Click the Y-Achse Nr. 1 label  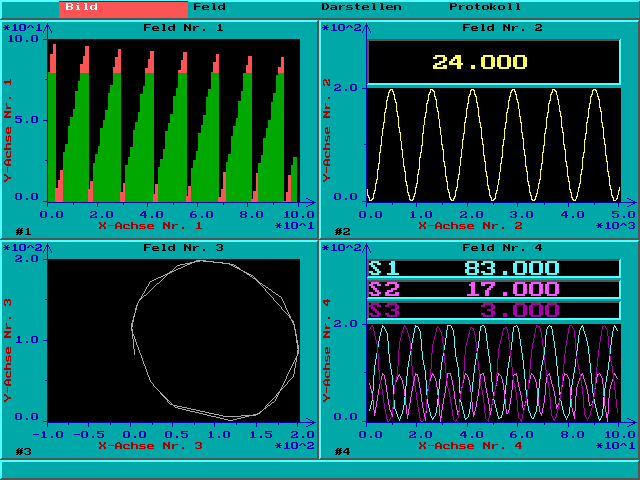tap(8, 131)
